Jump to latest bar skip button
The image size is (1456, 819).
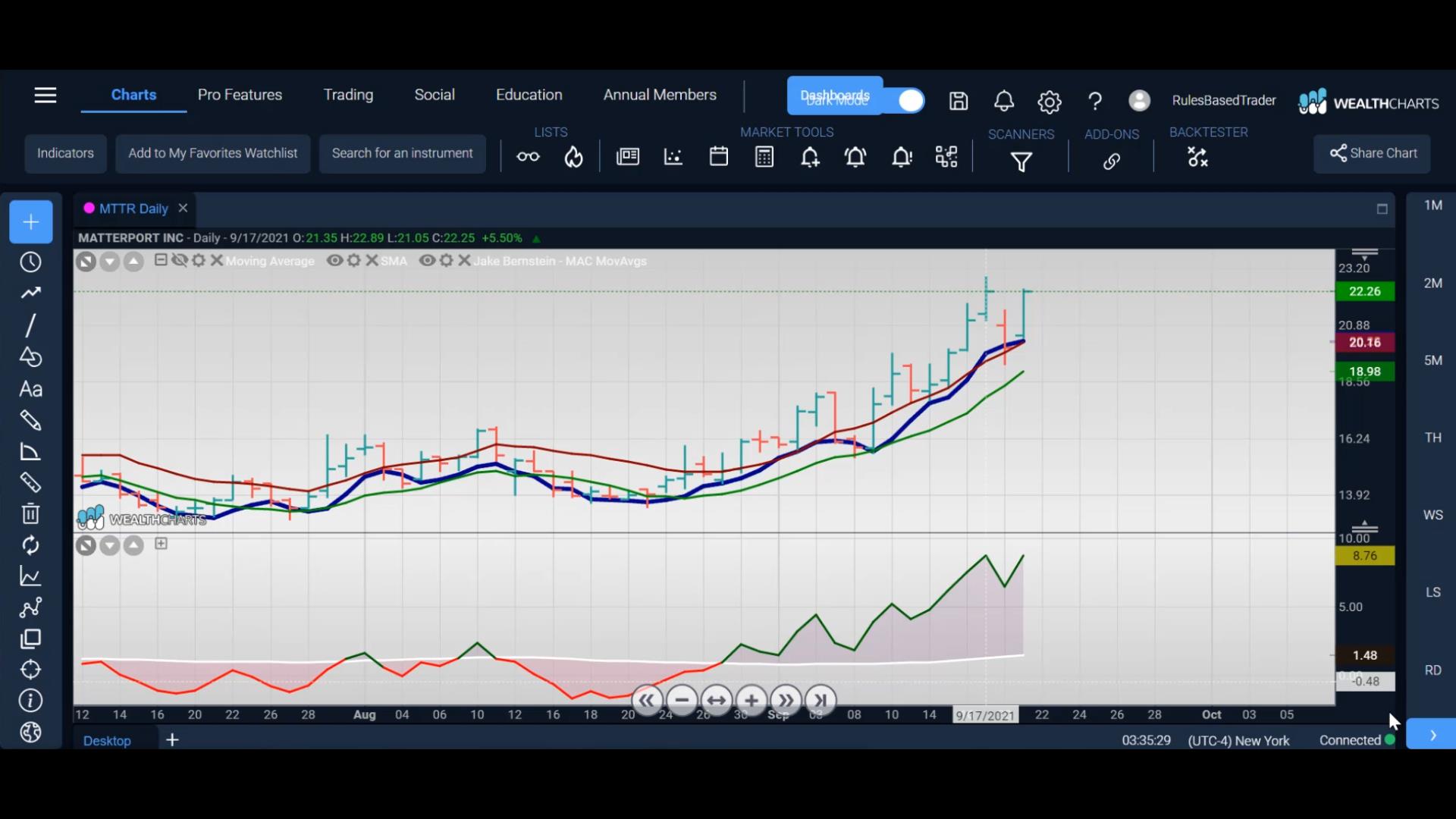click(x=821, y=701)
